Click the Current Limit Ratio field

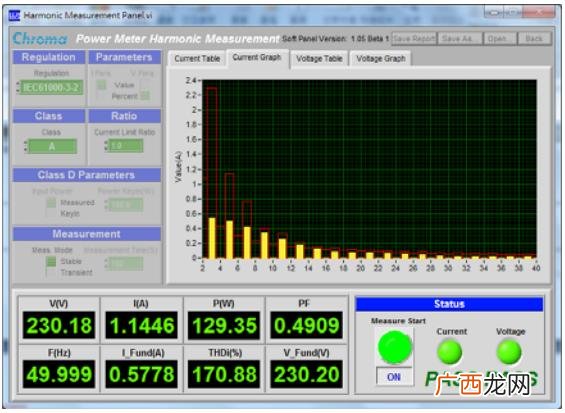124,146
